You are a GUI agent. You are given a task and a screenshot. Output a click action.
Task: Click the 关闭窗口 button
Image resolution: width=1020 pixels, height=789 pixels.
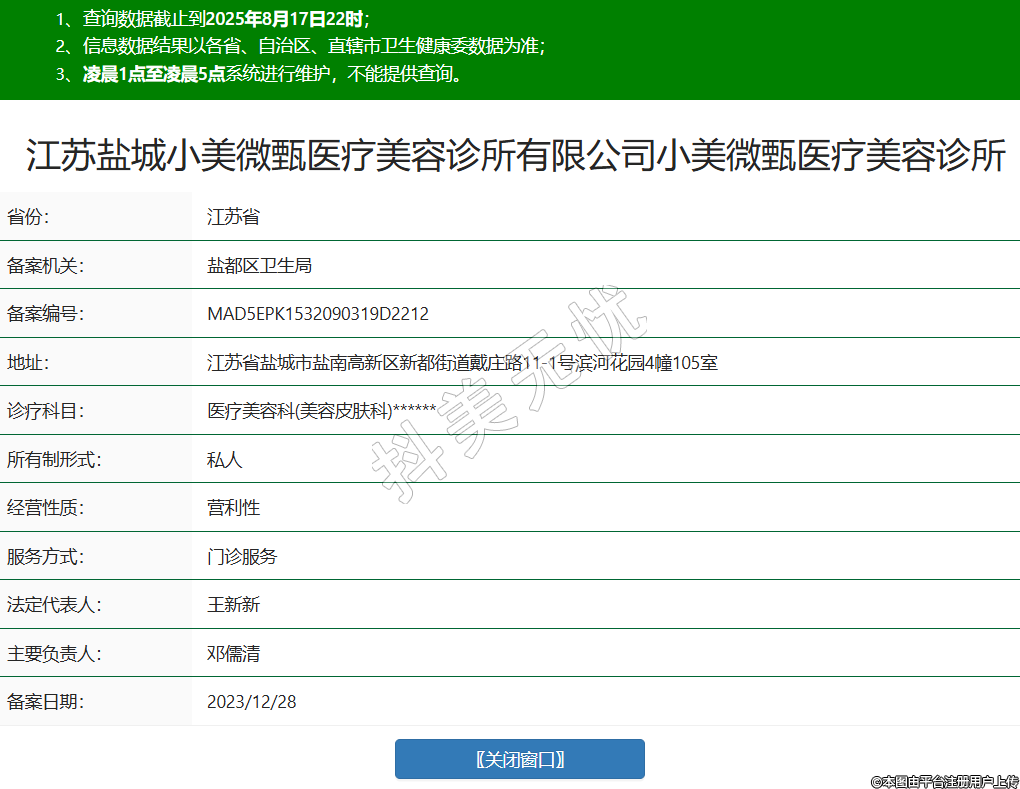519,759
